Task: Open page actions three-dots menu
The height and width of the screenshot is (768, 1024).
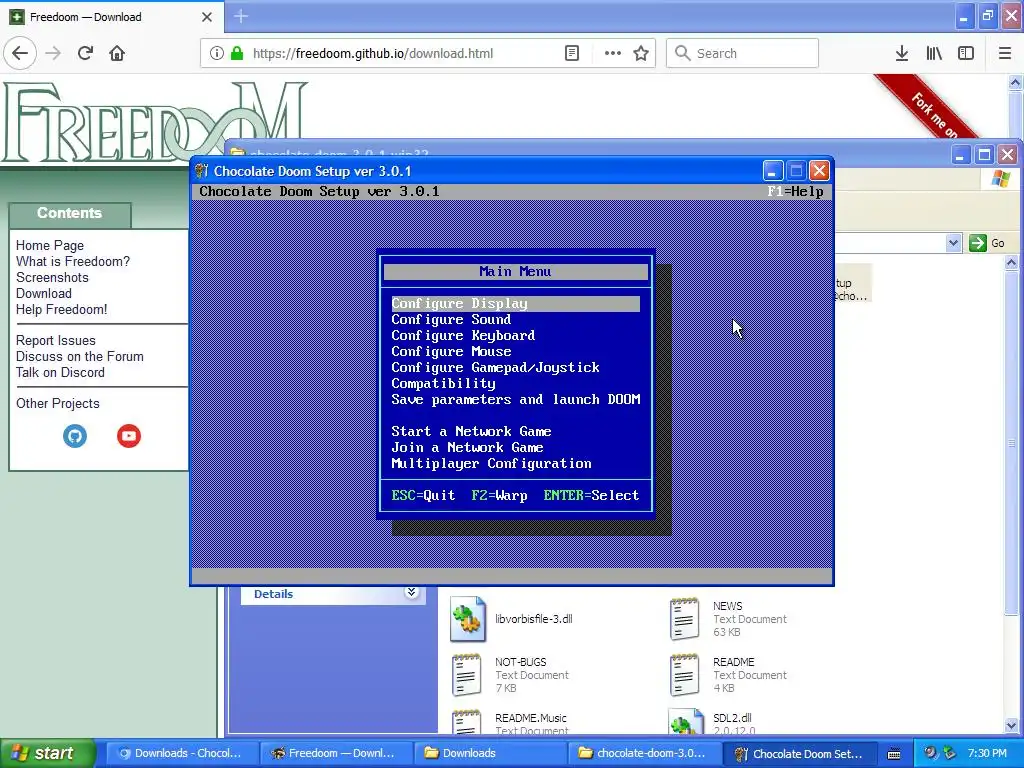Action: pos(613,54)
